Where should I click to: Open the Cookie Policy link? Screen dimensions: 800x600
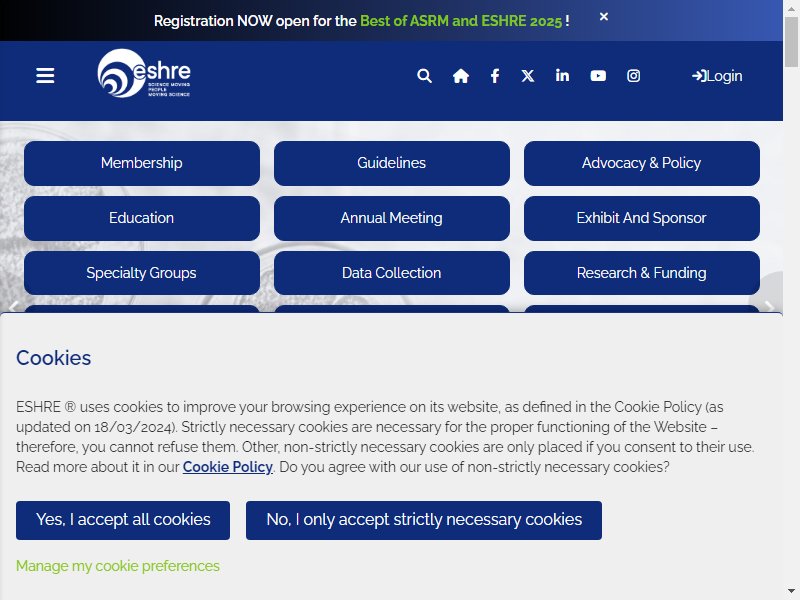point(228,467)
